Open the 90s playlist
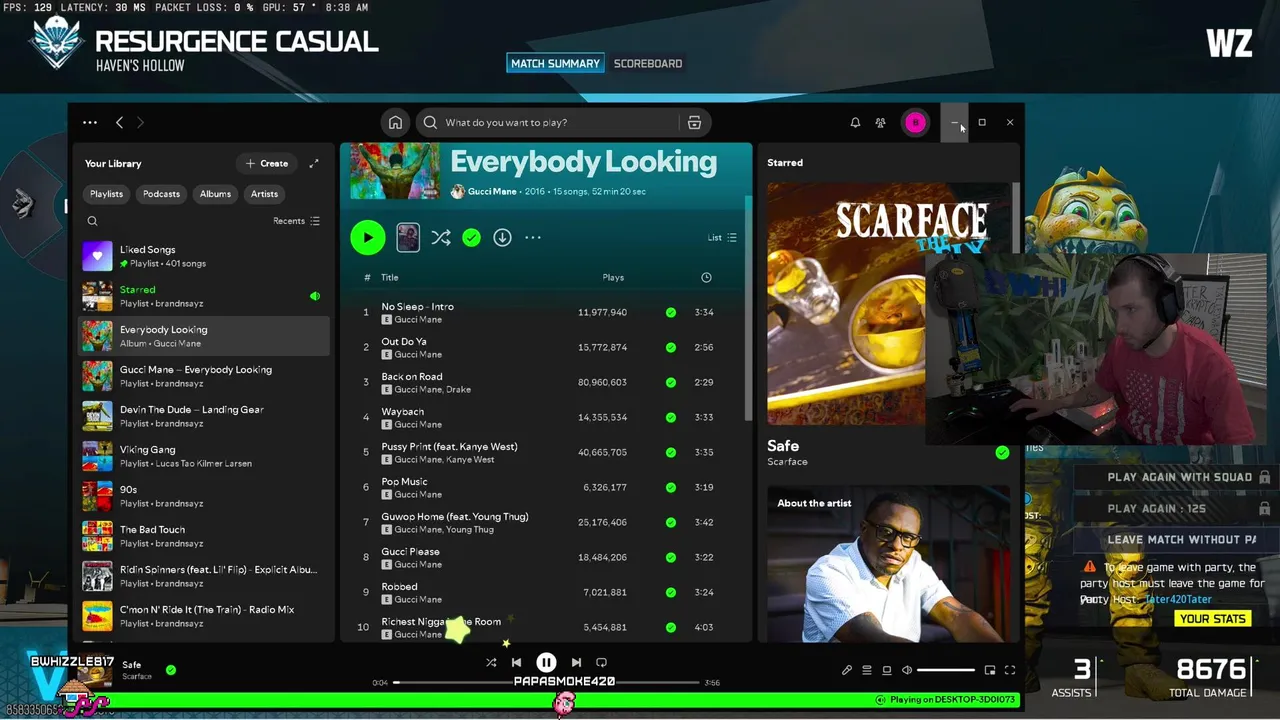This screenshot has width=1280, height=720. (x=204, y=496)
